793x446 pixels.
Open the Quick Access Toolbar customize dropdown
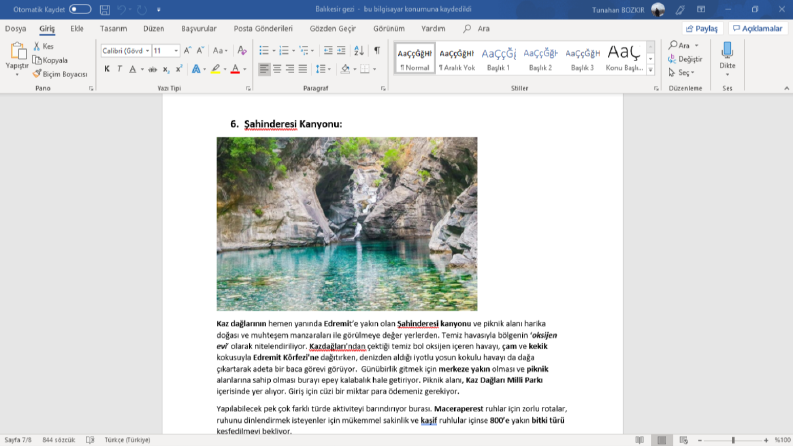click(159, 9)
